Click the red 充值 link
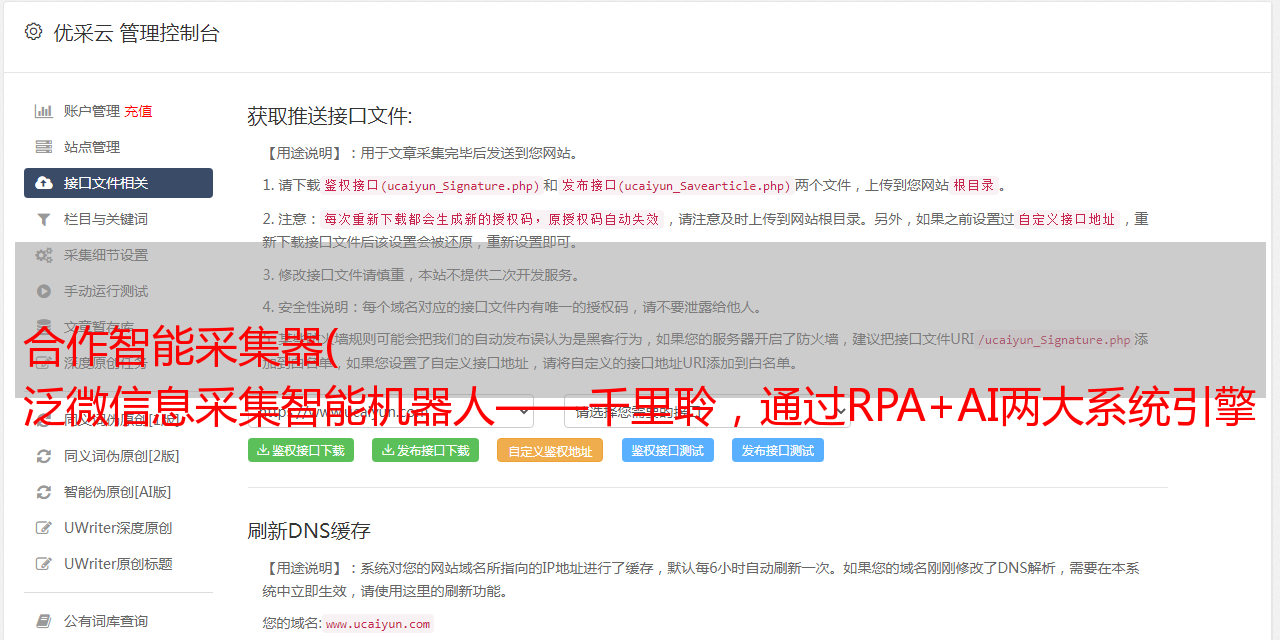This screenshot has width=1280, height=640. click(138, 111)
